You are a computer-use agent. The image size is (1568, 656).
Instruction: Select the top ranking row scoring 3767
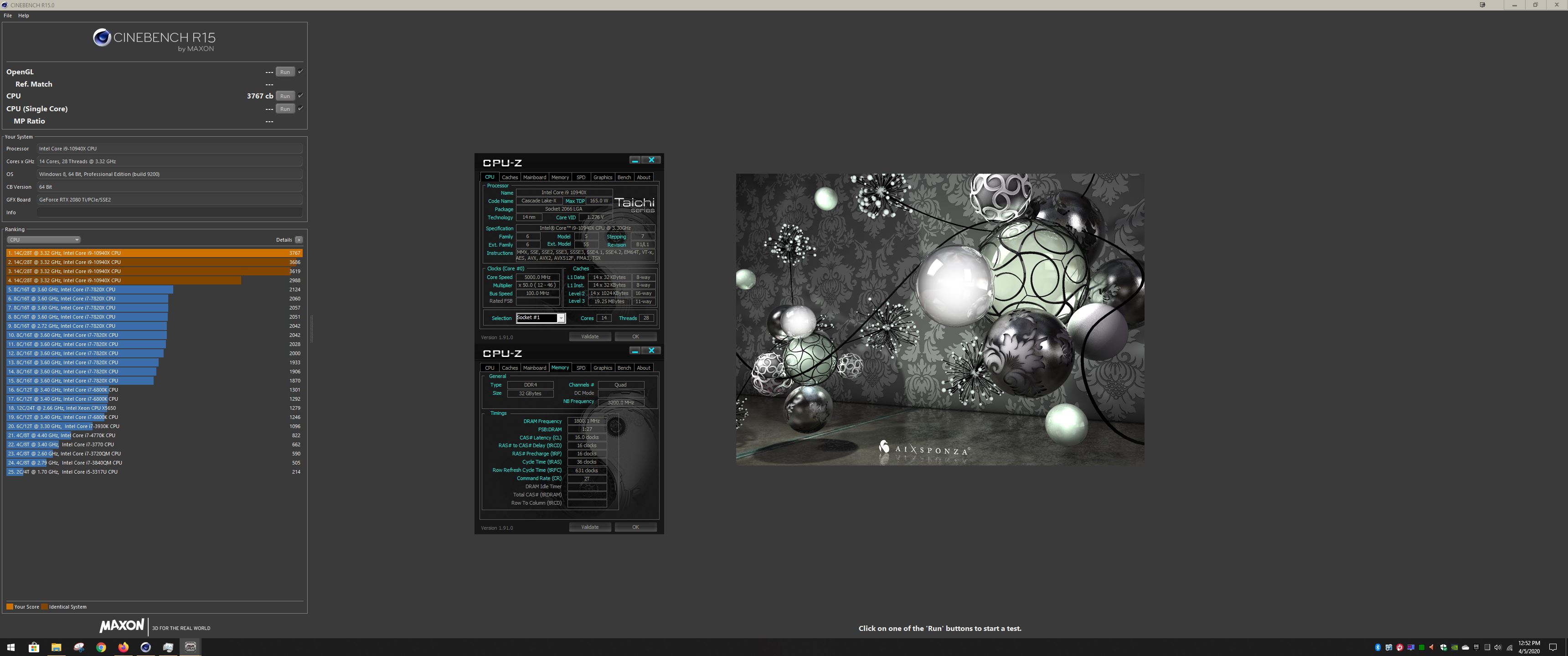coord(154,253)
